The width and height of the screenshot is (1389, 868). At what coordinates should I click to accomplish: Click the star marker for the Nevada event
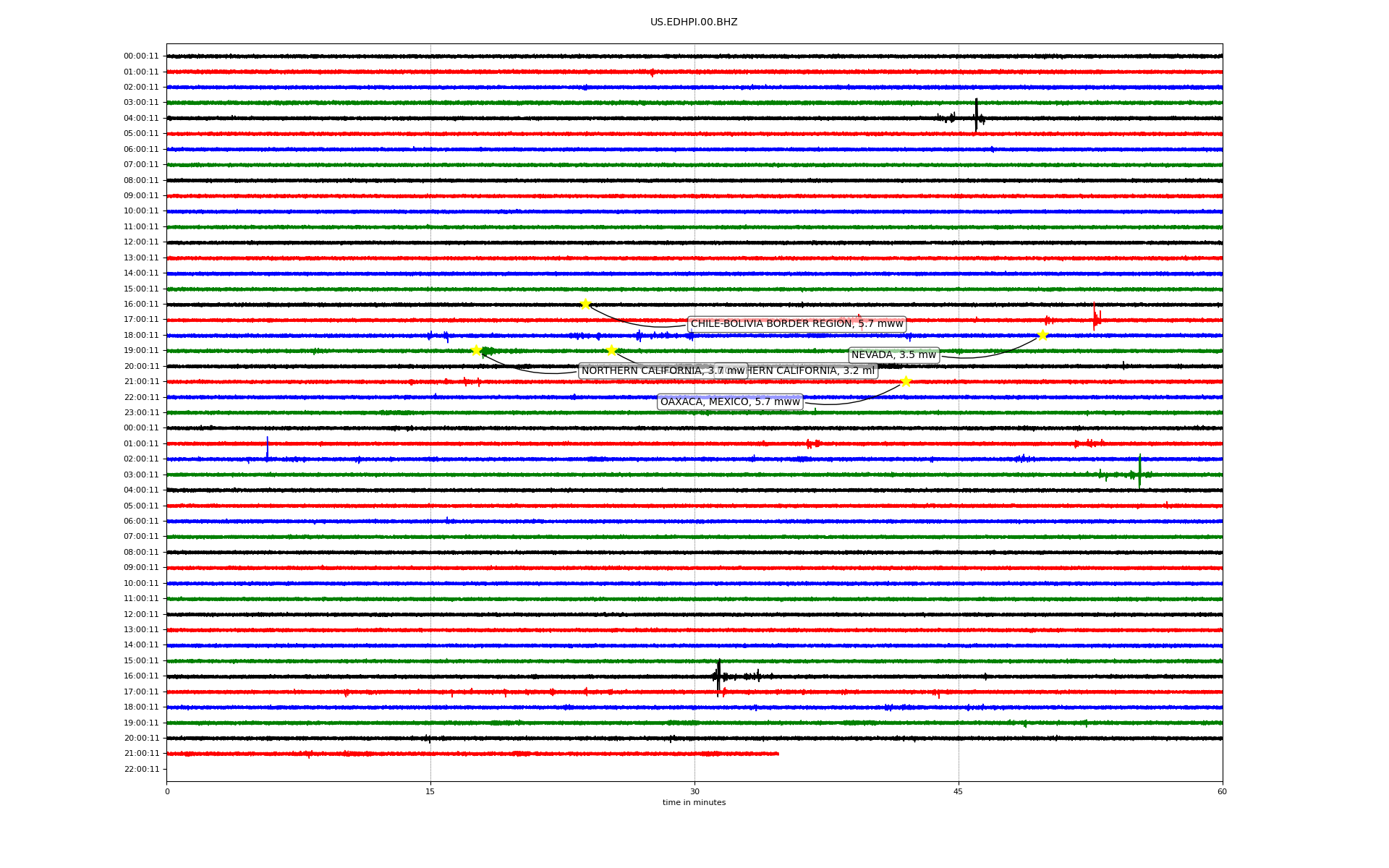click(1042, 335)
